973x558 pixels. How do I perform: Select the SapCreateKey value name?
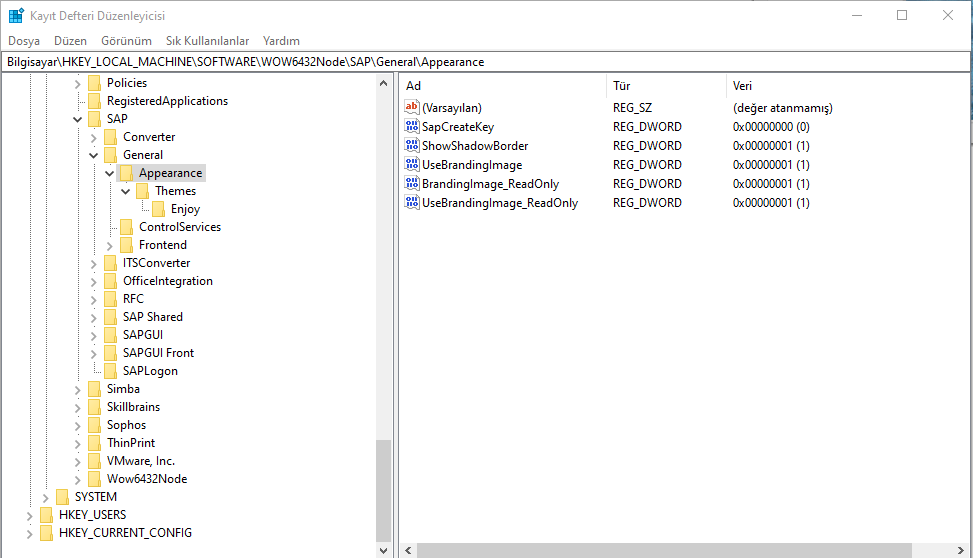tap(458, 127)
